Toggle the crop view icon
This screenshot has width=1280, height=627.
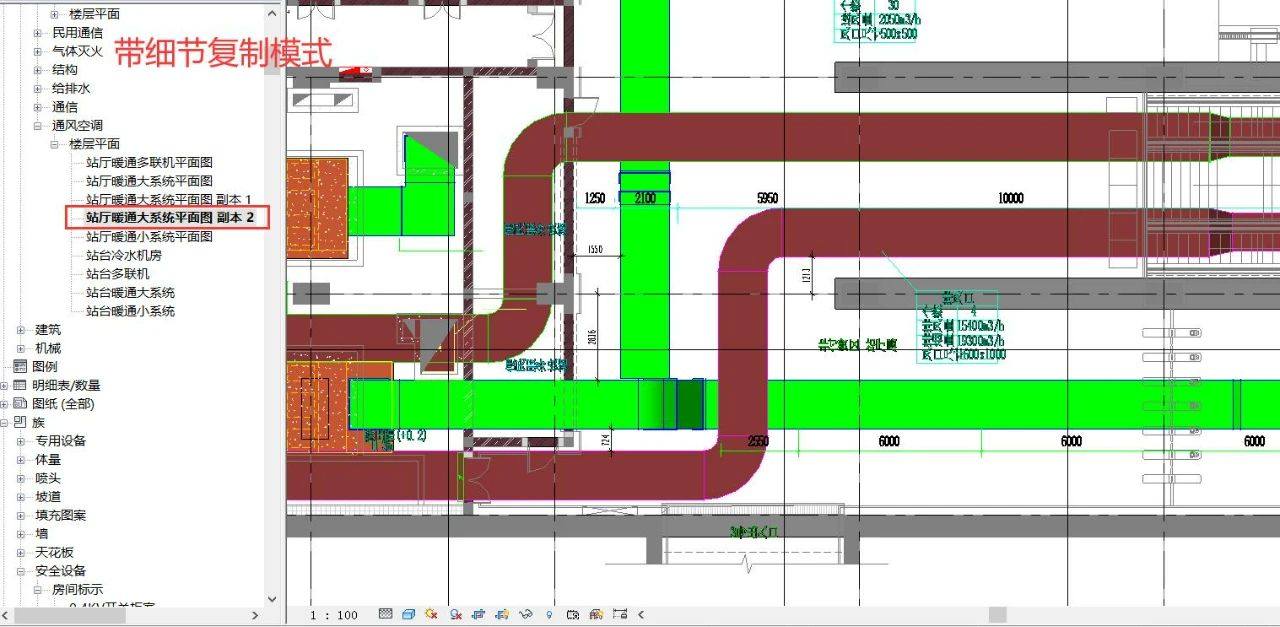pyautogui.click(x=479, y=614)
